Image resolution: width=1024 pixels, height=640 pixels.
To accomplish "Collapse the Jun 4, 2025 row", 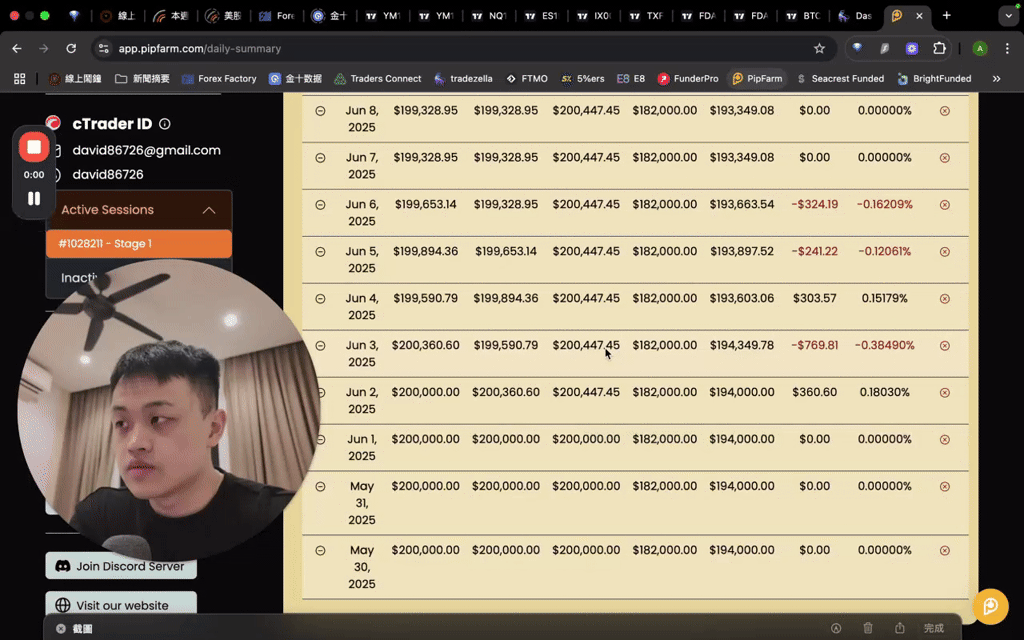I will [x=320, y=299].
